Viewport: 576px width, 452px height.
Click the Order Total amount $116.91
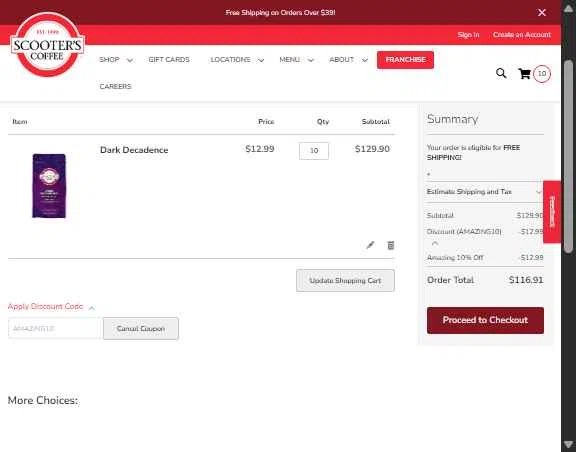(526, 280)
